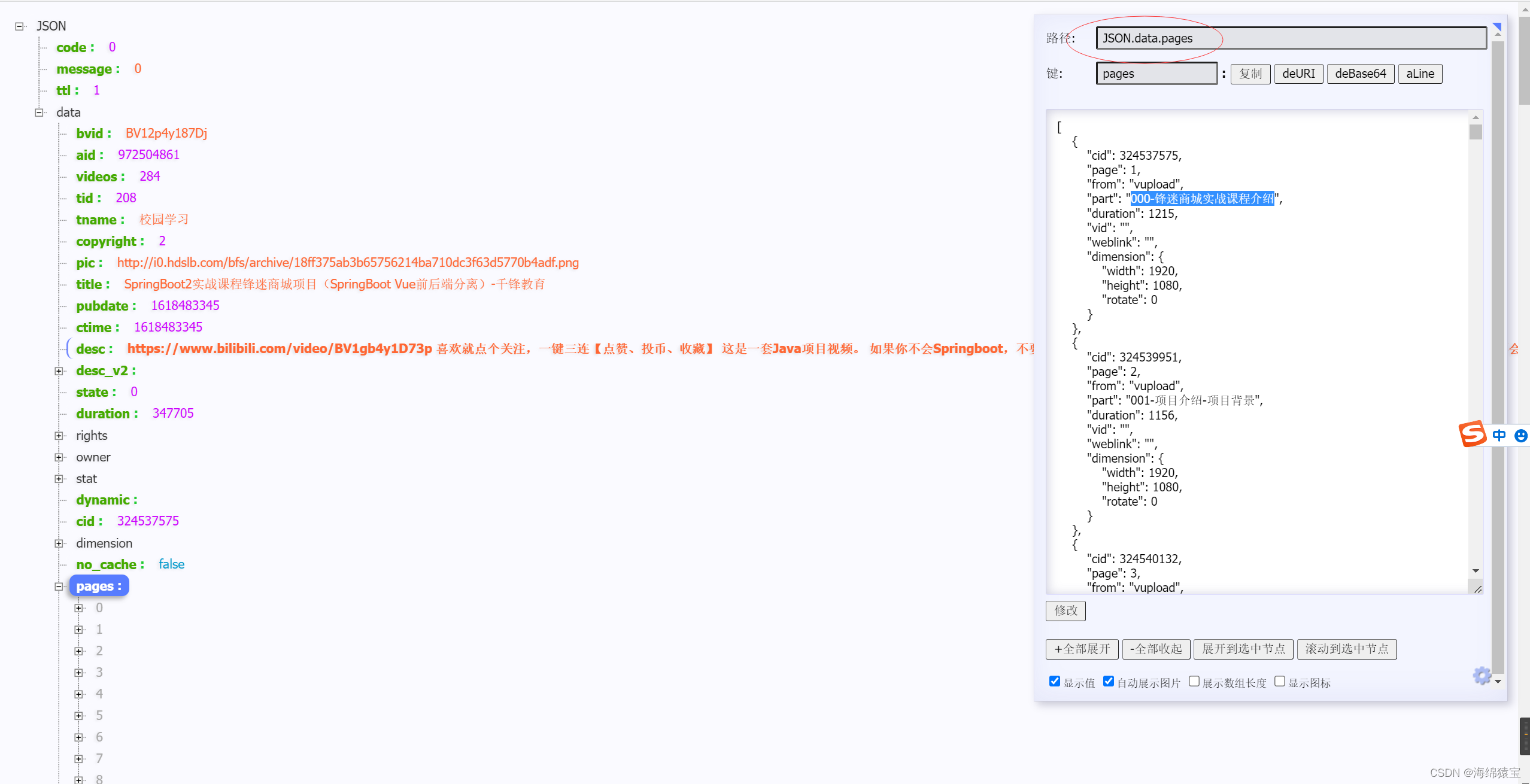Click the 路径 input field JSON.data.pages

(1291, 38)
